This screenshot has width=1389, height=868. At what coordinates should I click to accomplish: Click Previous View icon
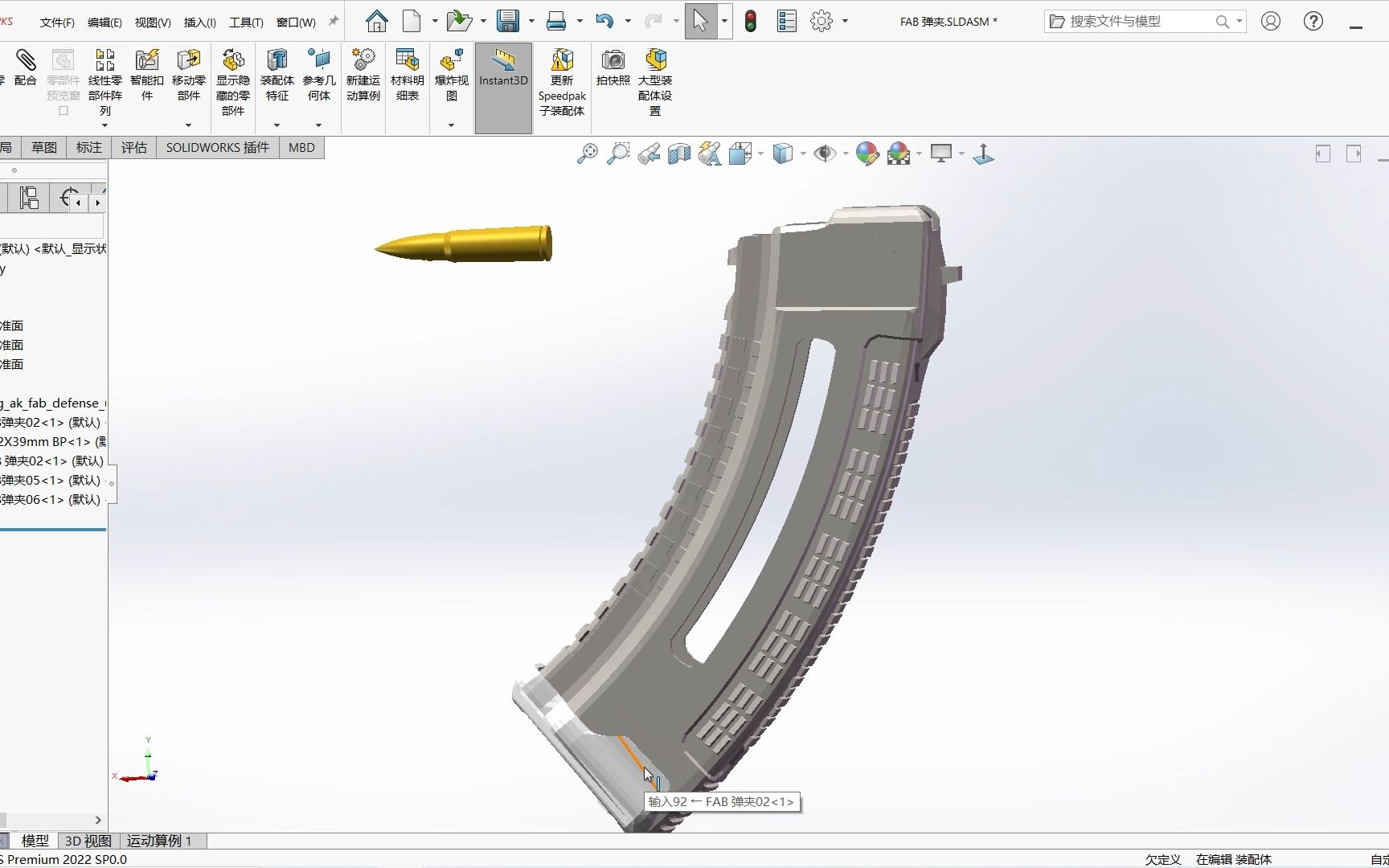point(649,154)
